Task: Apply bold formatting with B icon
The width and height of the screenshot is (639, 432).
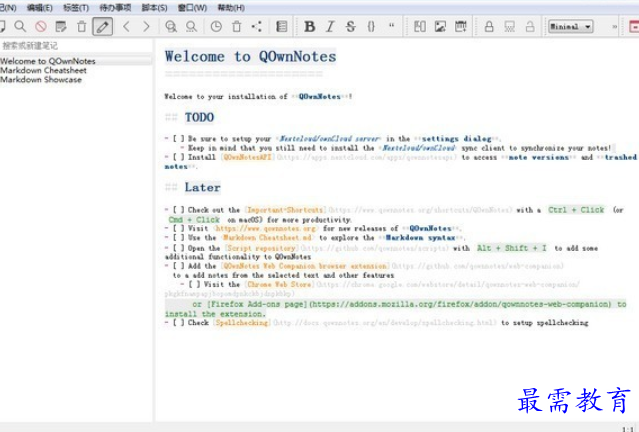Action: (x=309, y=26)
